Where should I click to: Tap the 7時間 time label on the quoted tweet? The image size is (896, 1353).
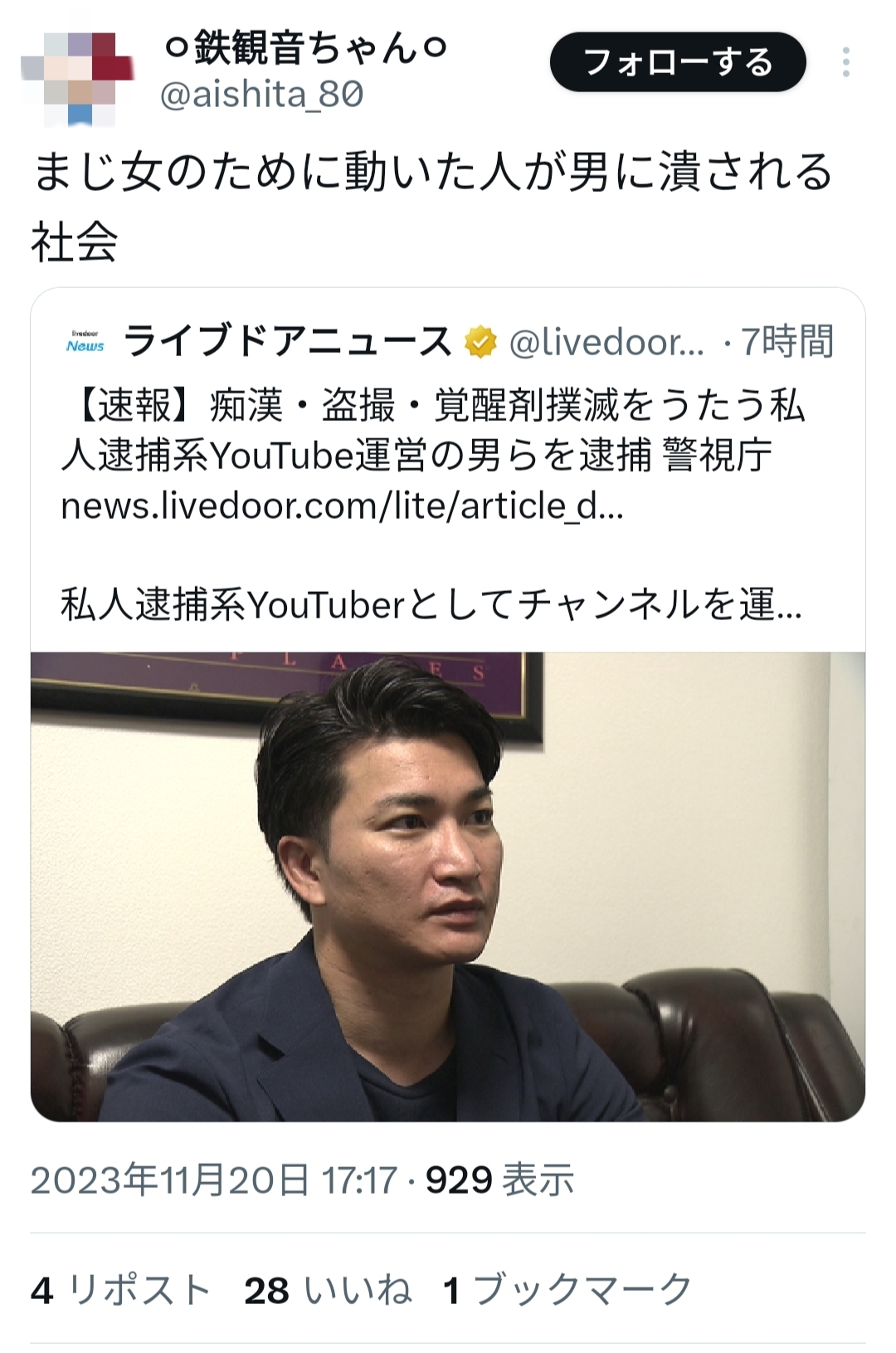pos(786,342)
